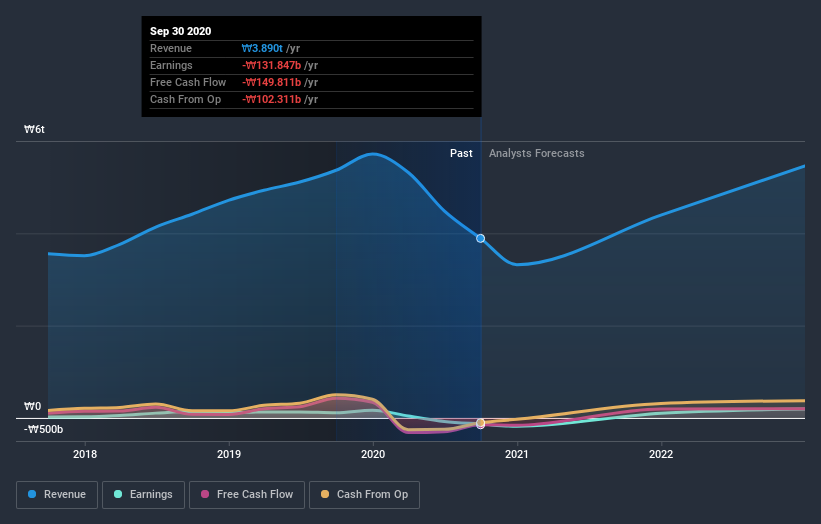Screen dimensions: 821x524
Task: Click the -₩500b y-axis label
Action: point(43,429)
